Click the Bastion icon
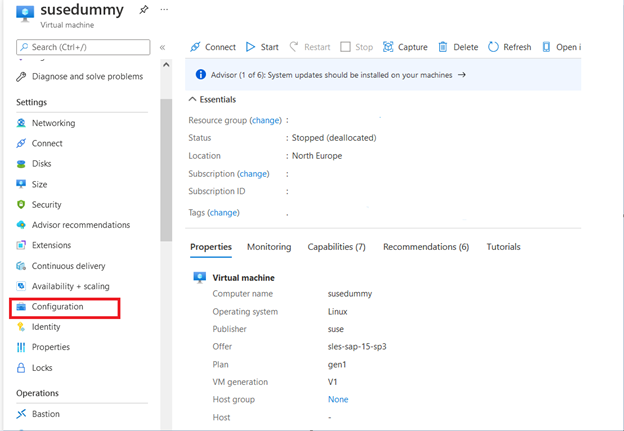This screenshot has height=431, width=624. 21,414
